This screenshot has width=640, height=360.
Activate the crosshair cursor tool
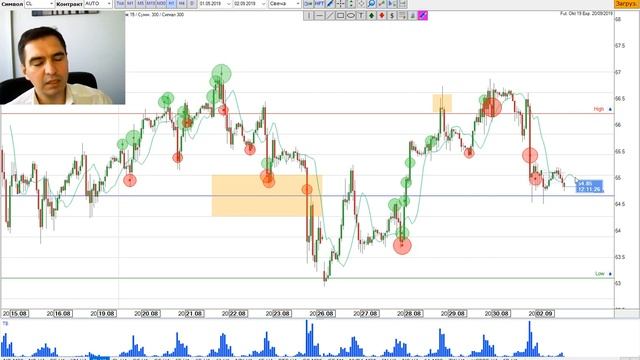click(x=340, y=4)
